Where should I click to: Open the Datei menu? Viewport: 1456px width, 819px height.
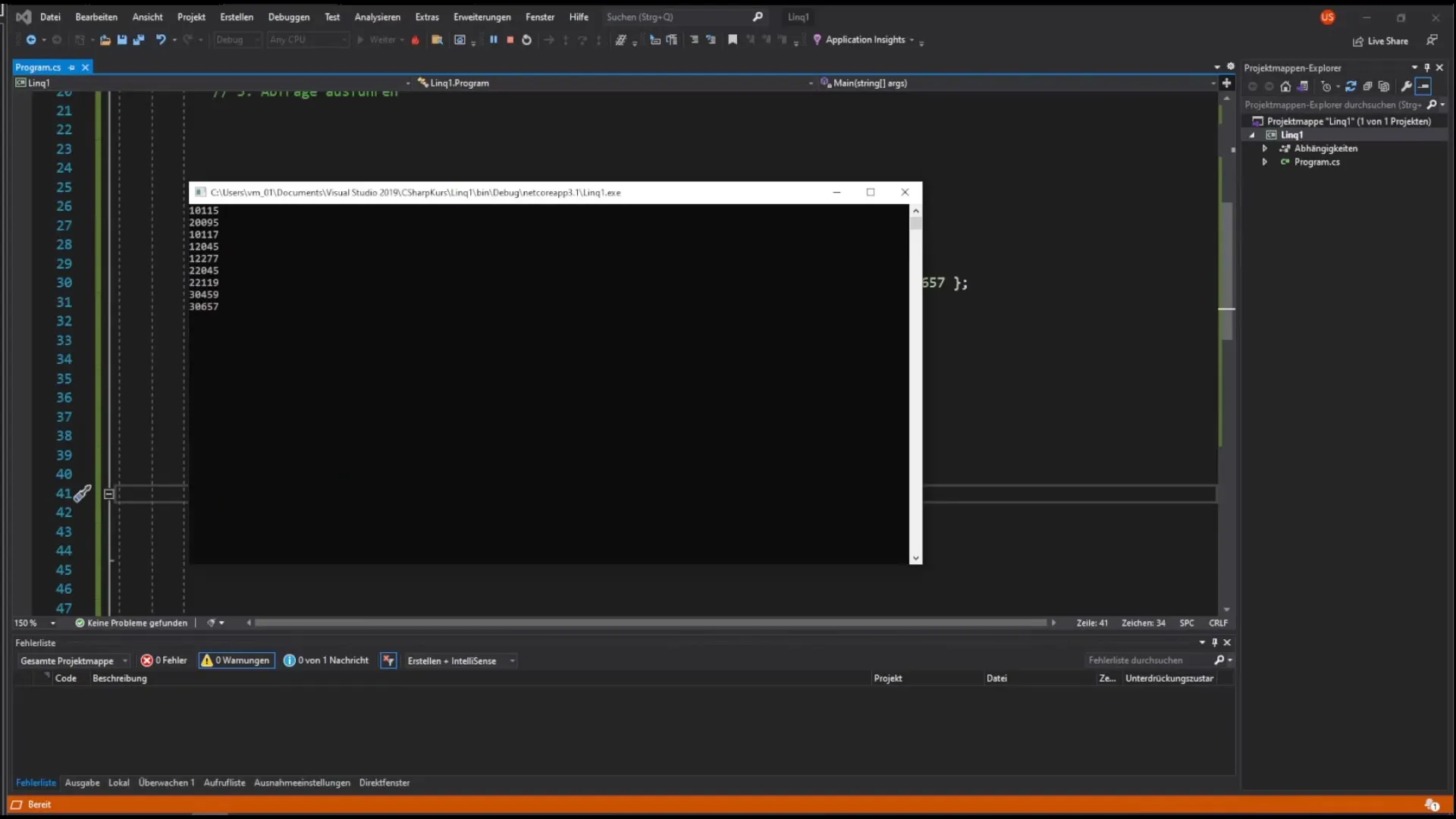(x=50, y=17)
